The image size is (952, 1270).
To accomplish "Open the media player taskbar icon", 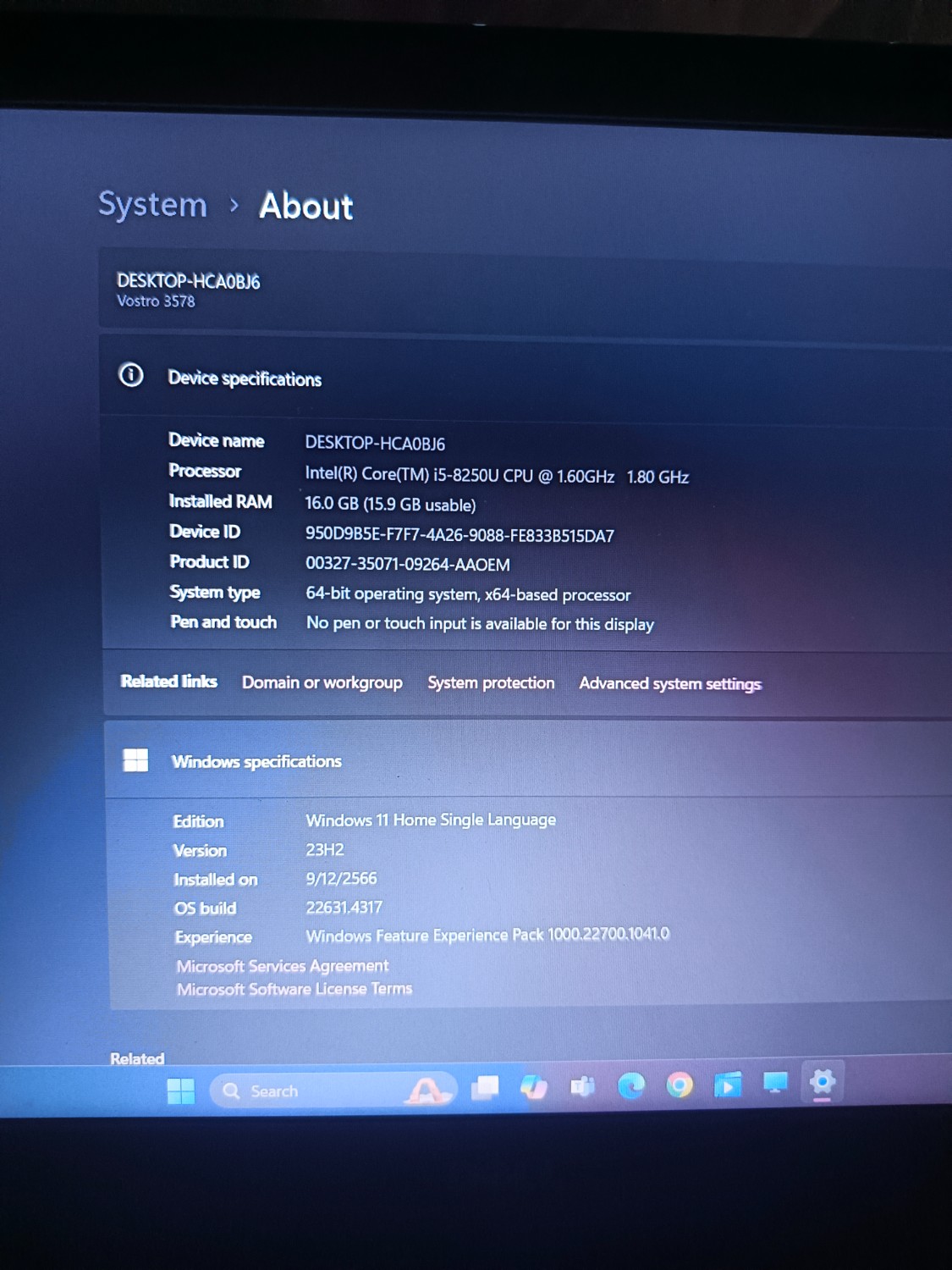I will [727, 1084].
